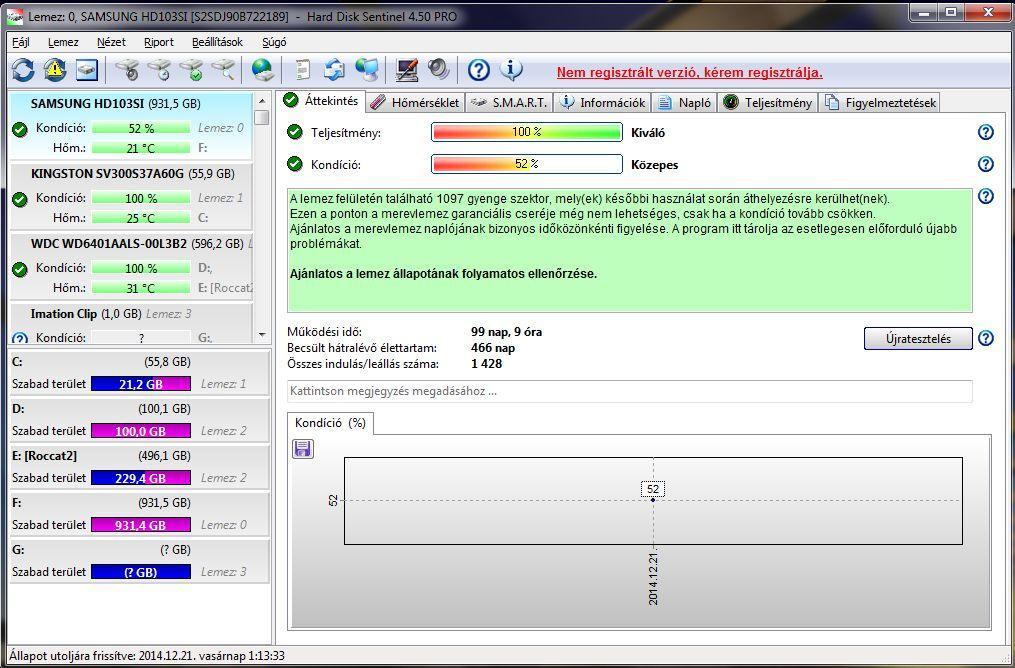Click green check status icon of KINGSTON disk
1015x668 pixels.
coord(20,199)
